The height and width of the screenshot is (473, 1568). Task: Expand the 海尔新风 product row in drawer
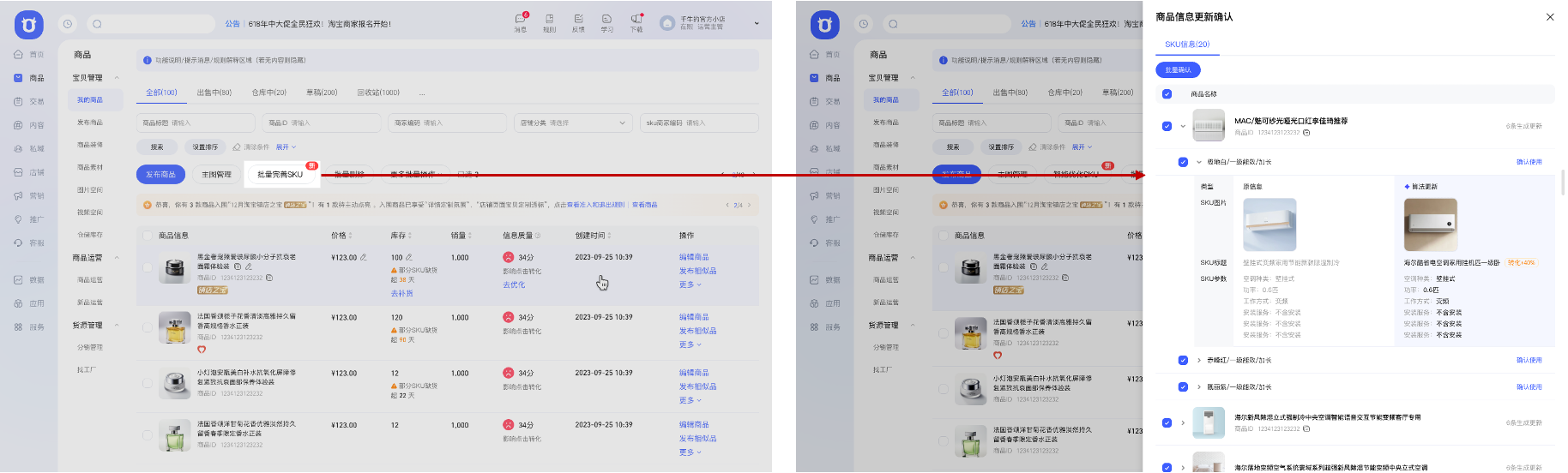pyautogui.click(x=1183, y=422)
